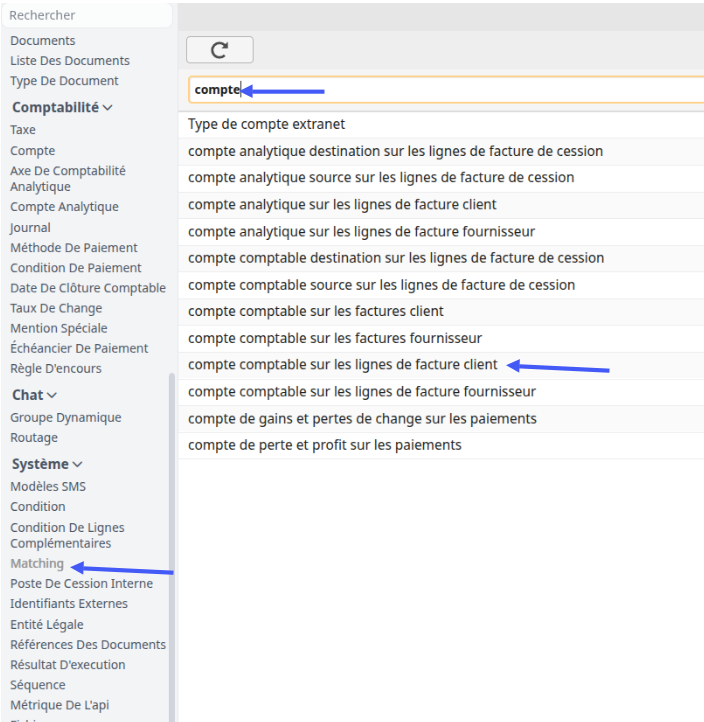Screen dimensions: 704x722
Task: Focus the Rechercher sidebar search field
Action: pyautogui.click(x=87, y=15)
